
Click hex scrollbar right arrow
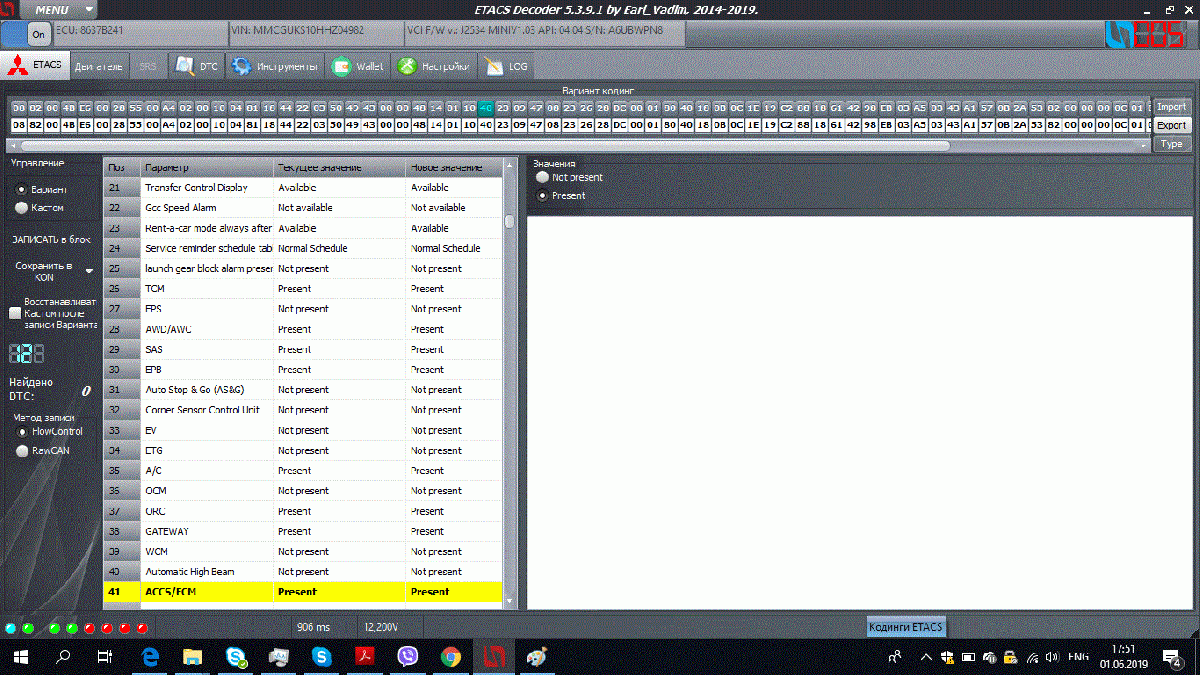click(x=1146, y=145)
